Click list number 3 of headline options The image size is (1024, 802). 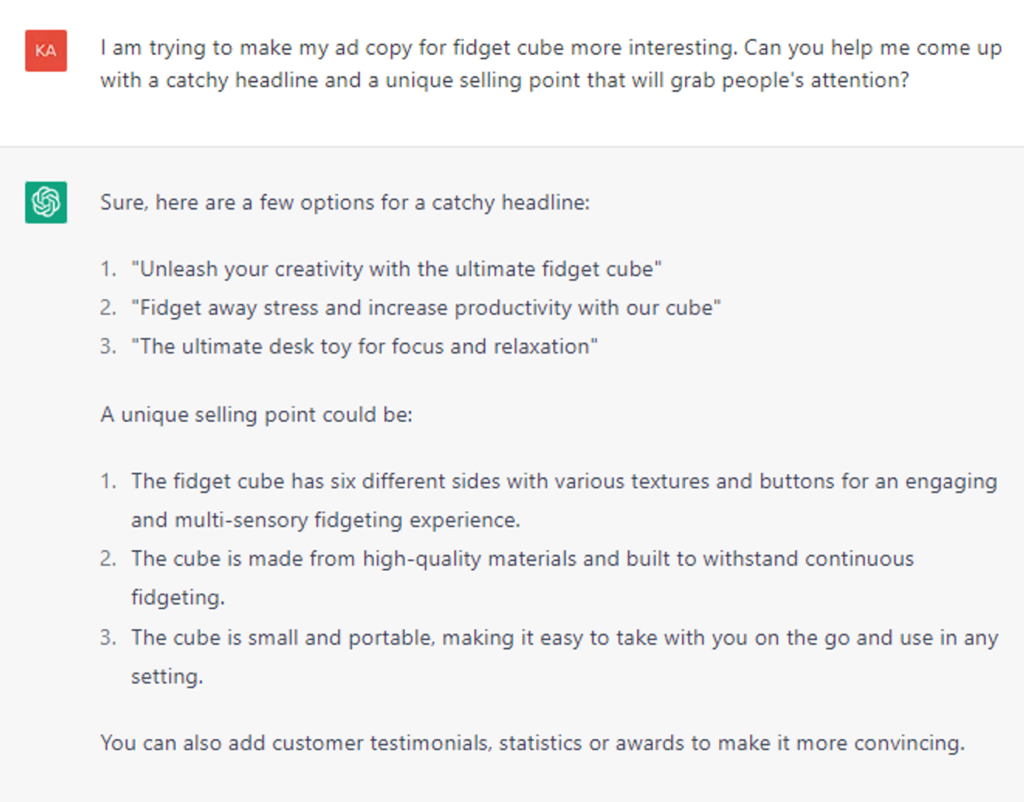(x=108, y=346)
